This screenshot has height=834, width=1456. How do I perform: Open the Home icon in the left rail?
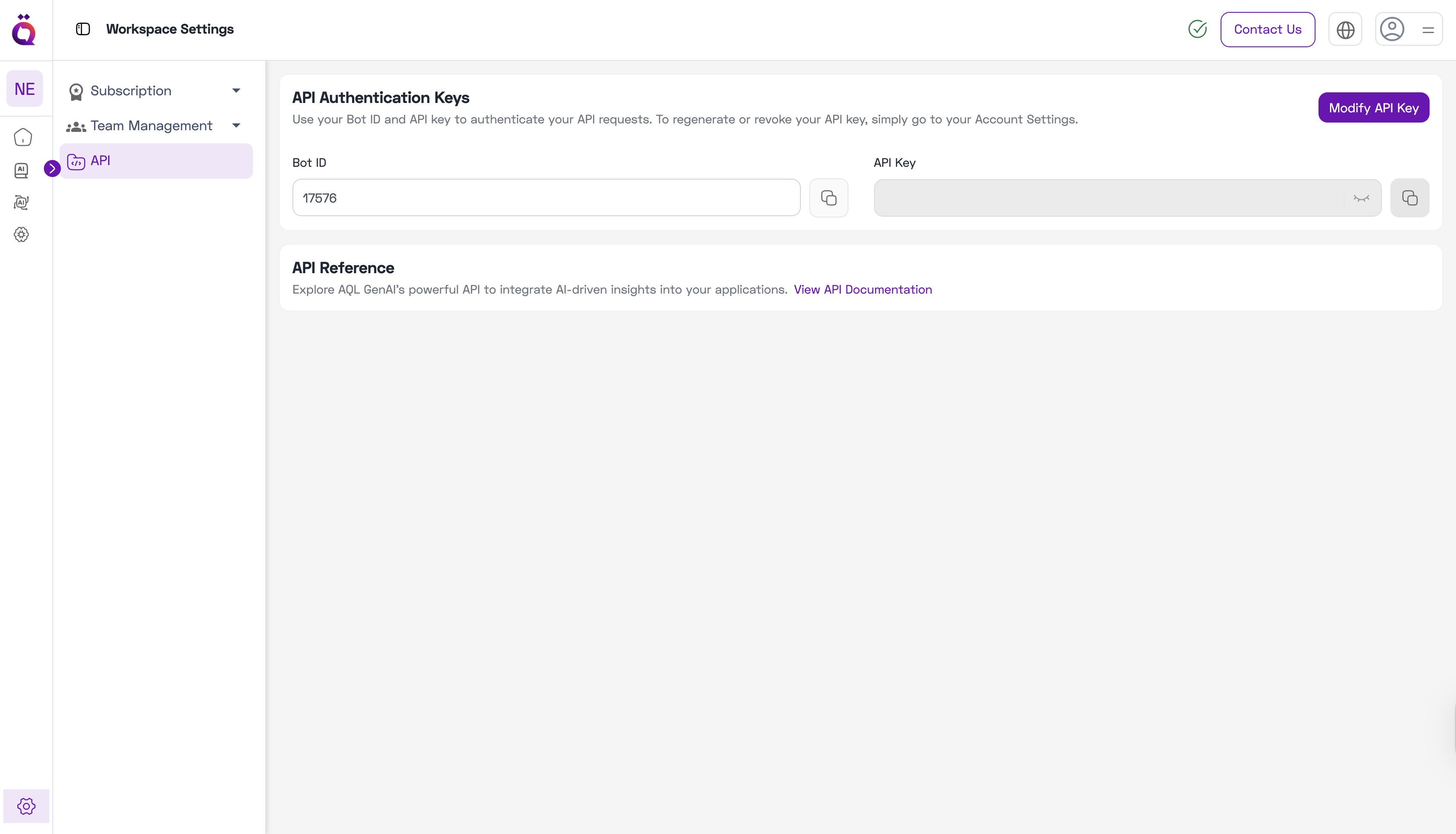(x=23, y=137)
